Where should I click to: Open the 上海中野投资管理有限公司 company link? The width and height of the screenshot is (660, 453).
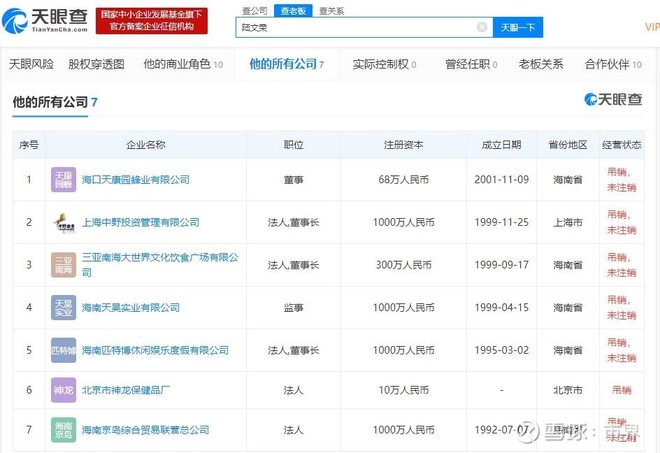point(141,222)
